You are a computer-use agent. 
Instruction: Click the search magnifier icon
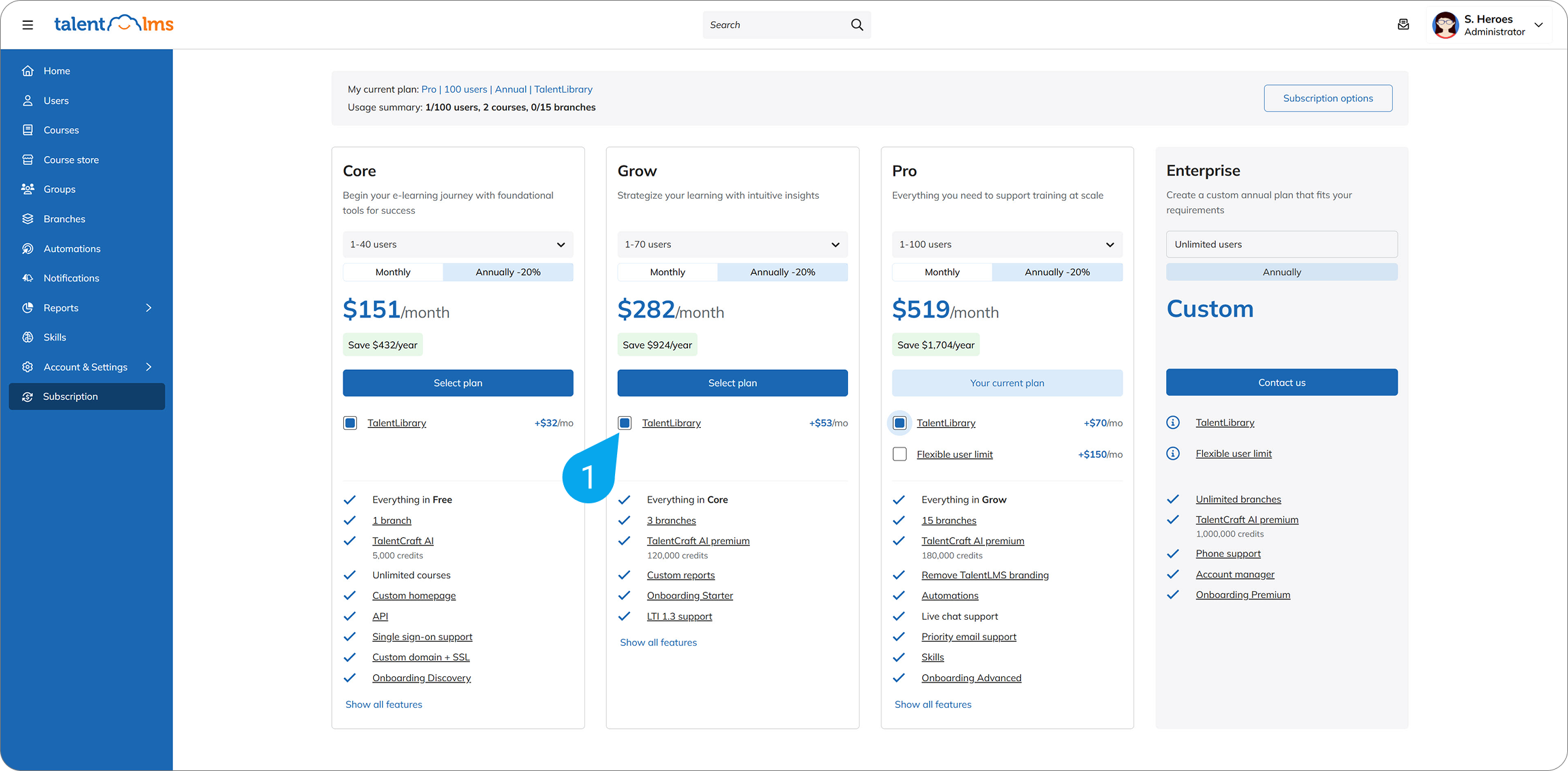pyautogui.click(x=857, y=25)
